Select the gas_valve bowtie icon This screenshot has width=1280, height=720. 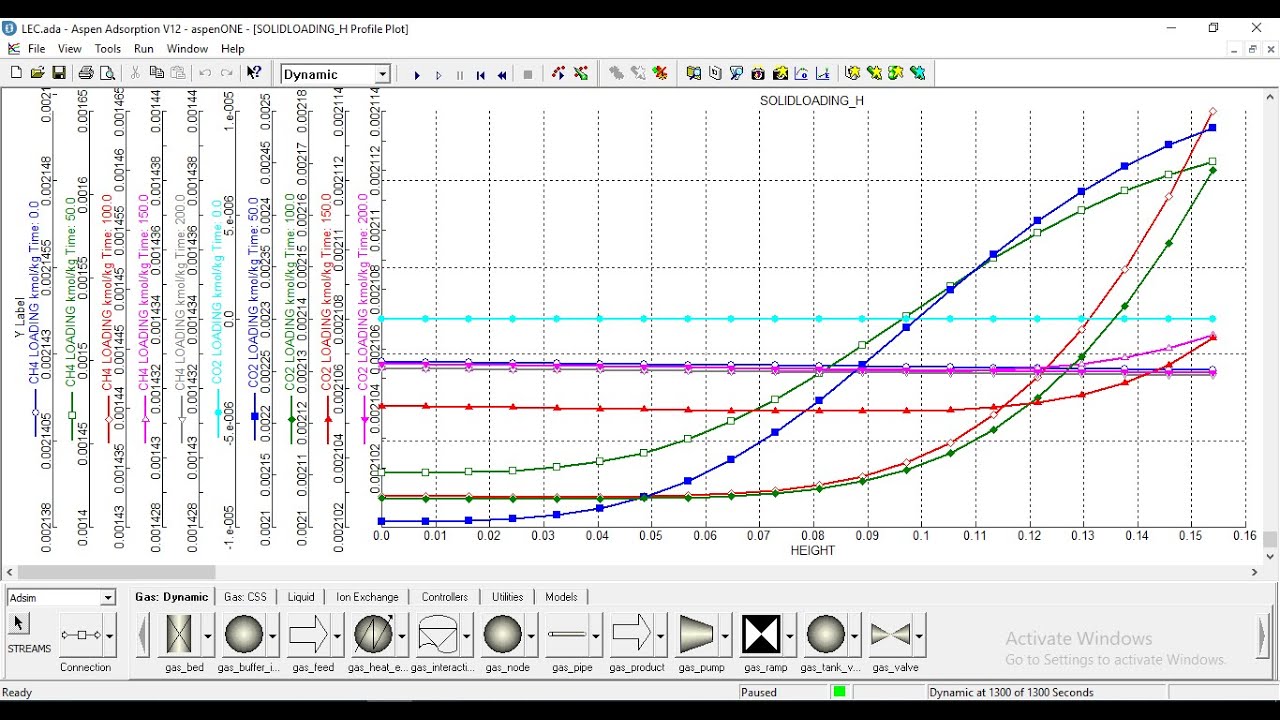coord(890,635)
